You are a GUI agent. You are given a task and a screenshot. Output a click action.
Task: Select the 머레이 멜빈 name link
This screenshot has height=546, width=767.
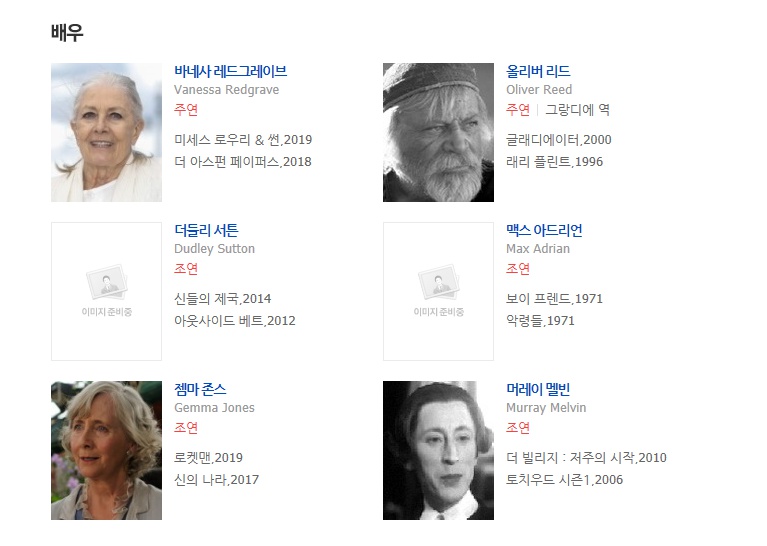[x=538, y=389]
